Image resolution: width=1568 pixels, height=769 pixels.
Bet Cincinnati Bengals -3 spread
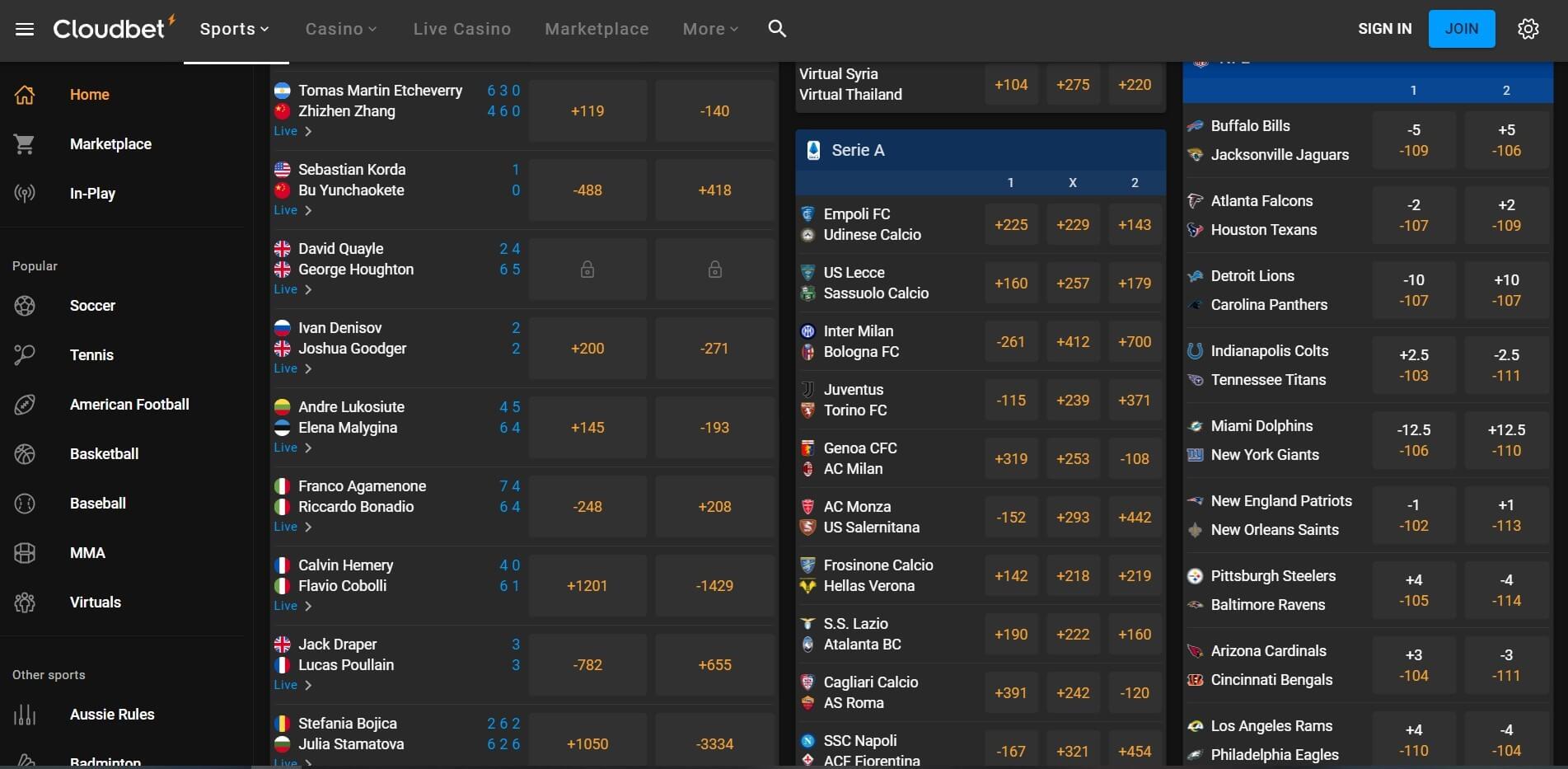[1506, 666]
